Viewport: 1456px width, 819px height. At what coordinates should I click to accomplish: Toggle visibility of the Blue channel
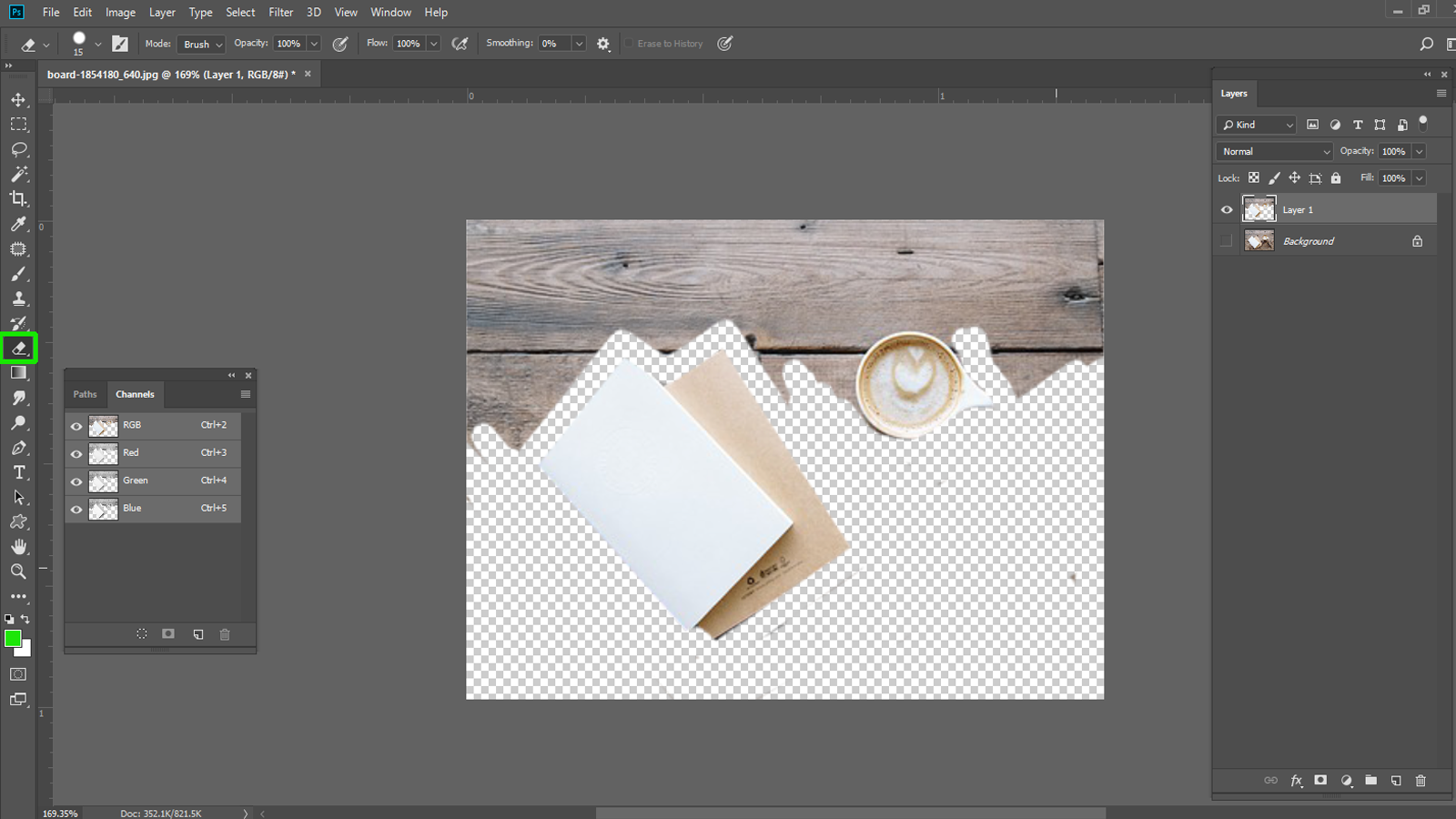76,509
